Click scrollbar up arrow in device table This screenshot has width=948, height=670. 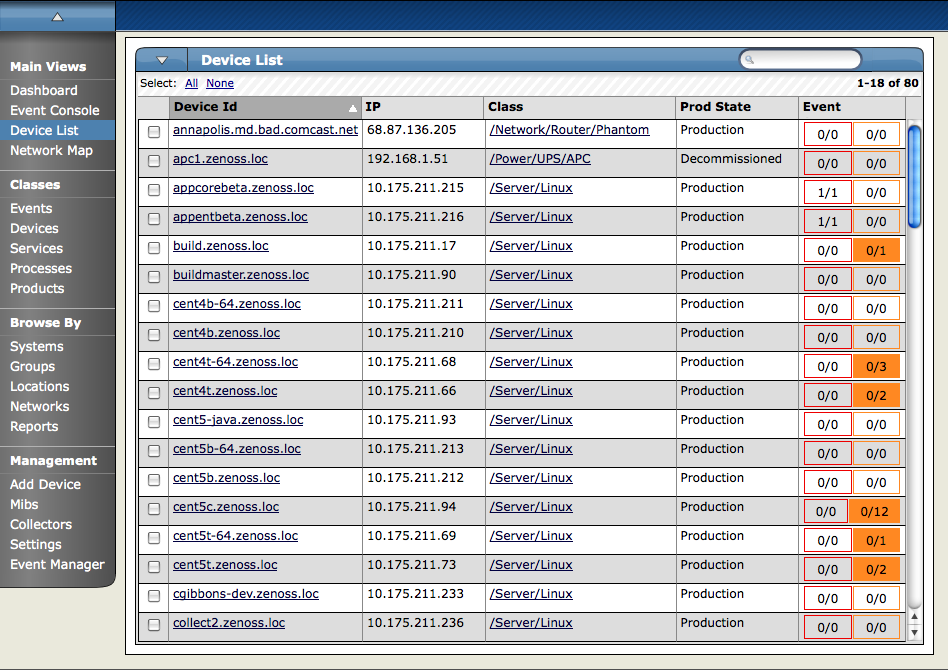click(914, 616)
